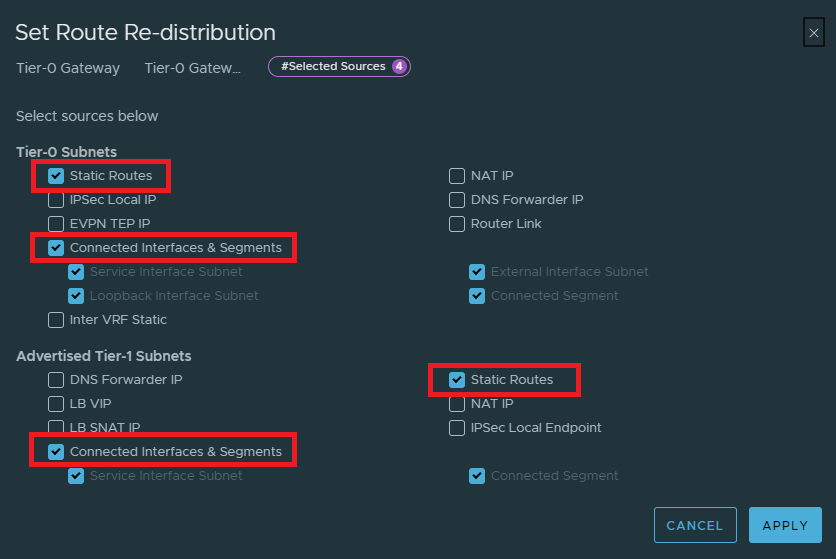Check the Tier-0 NAT IP option
Viewport: 836px width, 559px height.
(x=457, y=176)
